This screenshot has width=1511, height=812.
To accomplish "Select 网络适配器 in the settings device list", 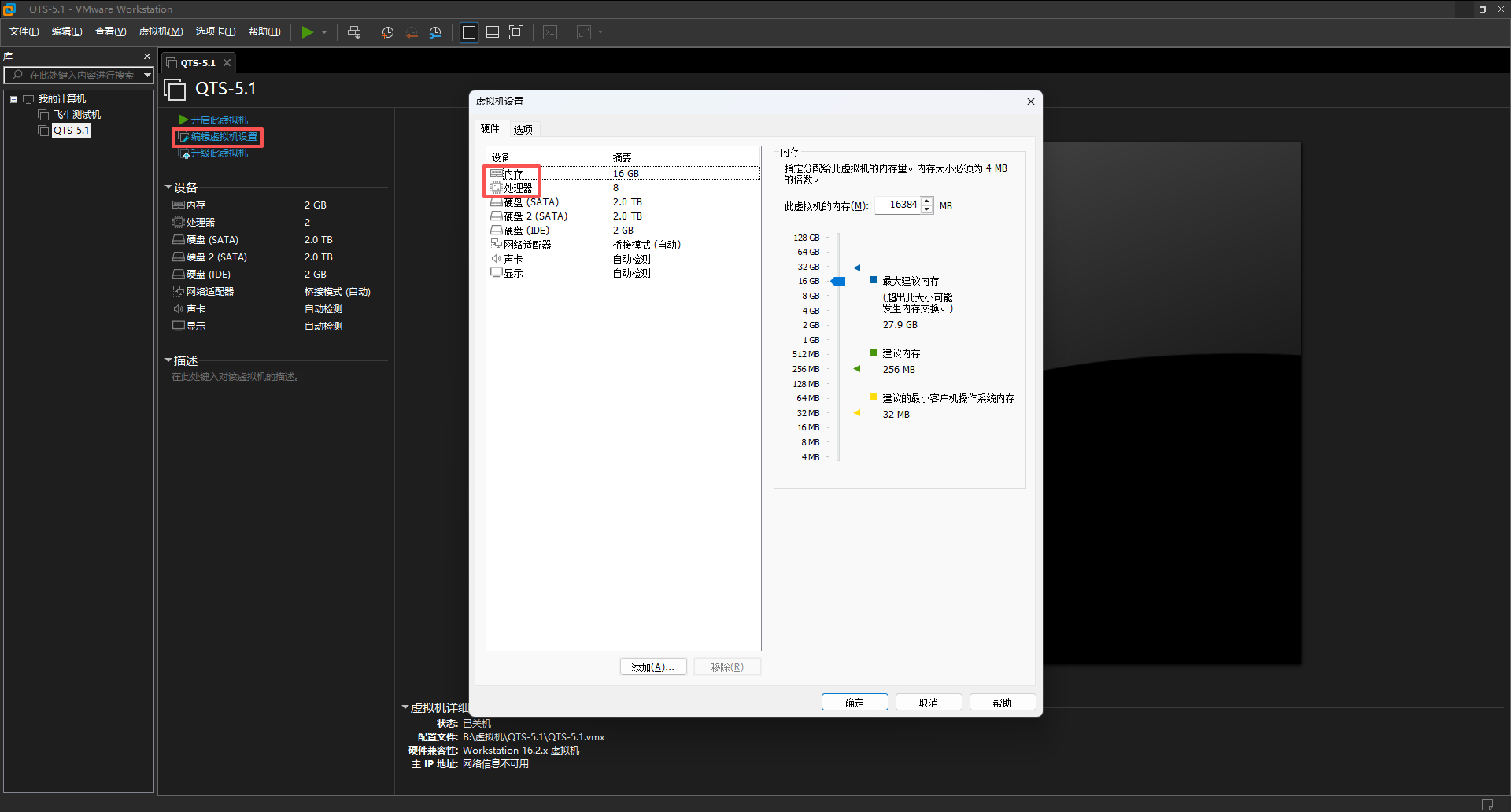I will pos(527,245).
